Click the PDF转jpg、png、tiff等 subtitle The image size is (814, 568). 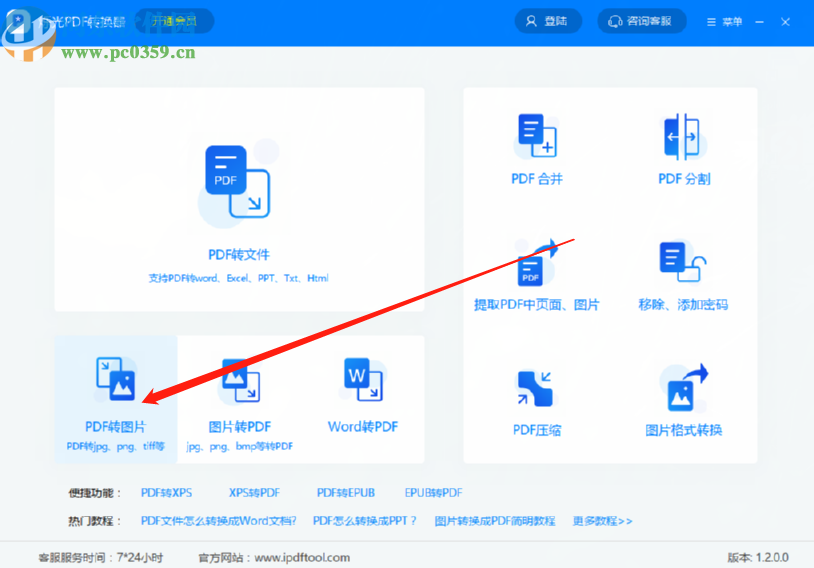pos(115,446)
